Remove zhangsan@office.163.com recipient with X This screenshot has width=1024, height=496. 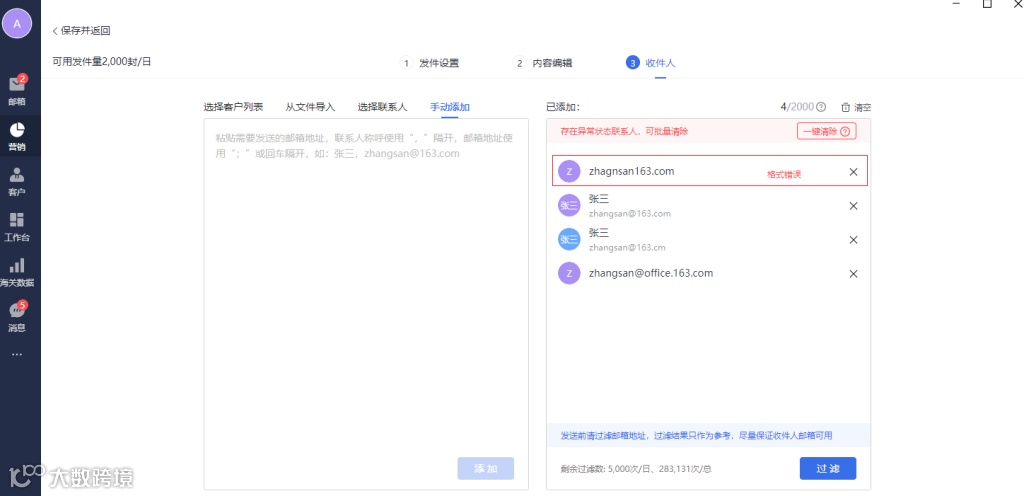[x=853, y=273]
